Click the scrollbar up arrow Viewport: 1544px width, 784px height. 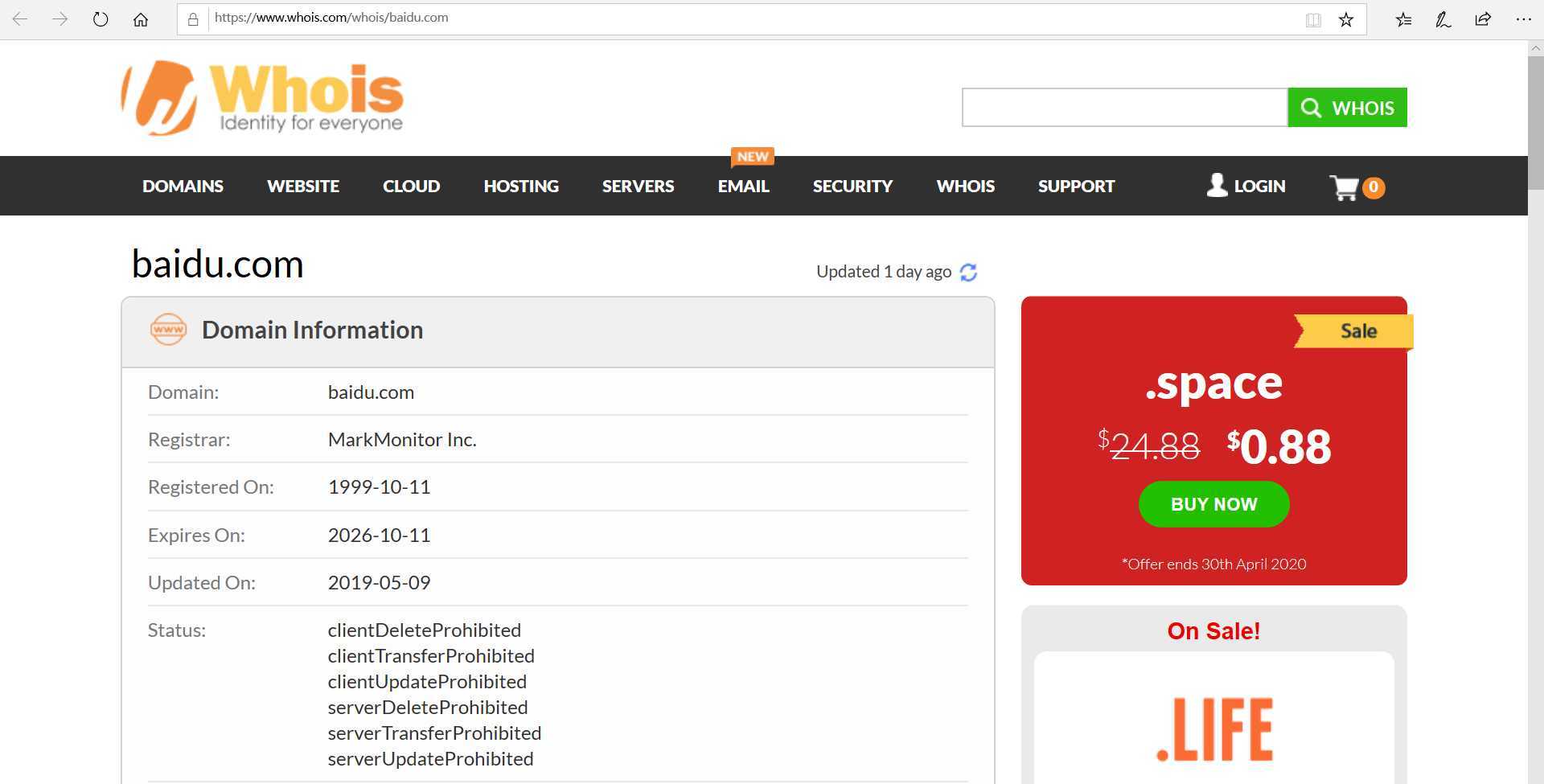[1535, 48]
